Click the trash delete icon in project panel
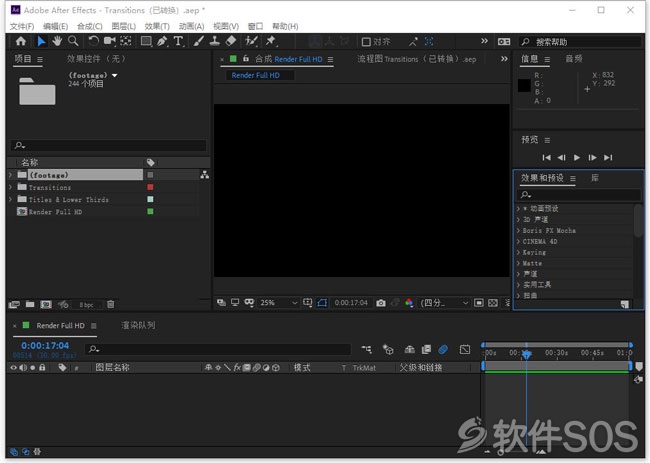Image resolution: width=650 pixels, height=463 pixels. 110,304
